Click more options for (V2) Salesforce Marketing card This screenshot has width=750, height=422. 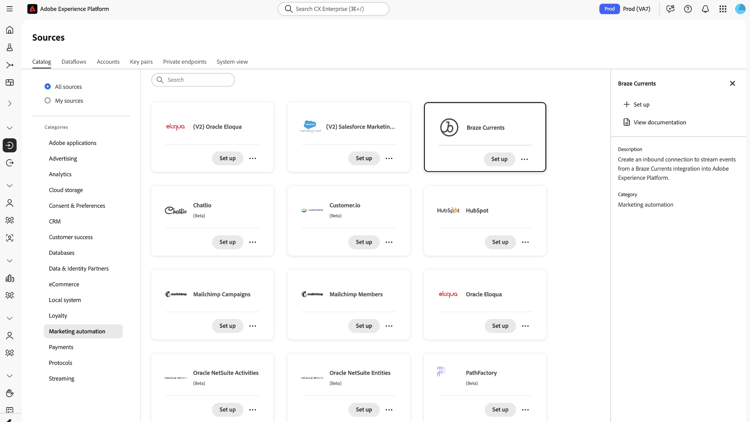click(389, 158)
